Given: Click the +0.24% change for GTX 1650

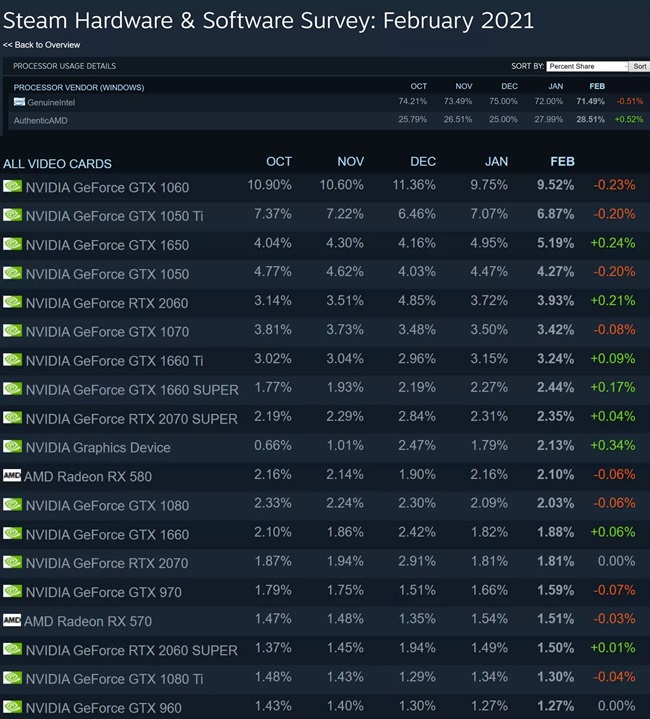Looking at the screenshot, I should 612,243.
